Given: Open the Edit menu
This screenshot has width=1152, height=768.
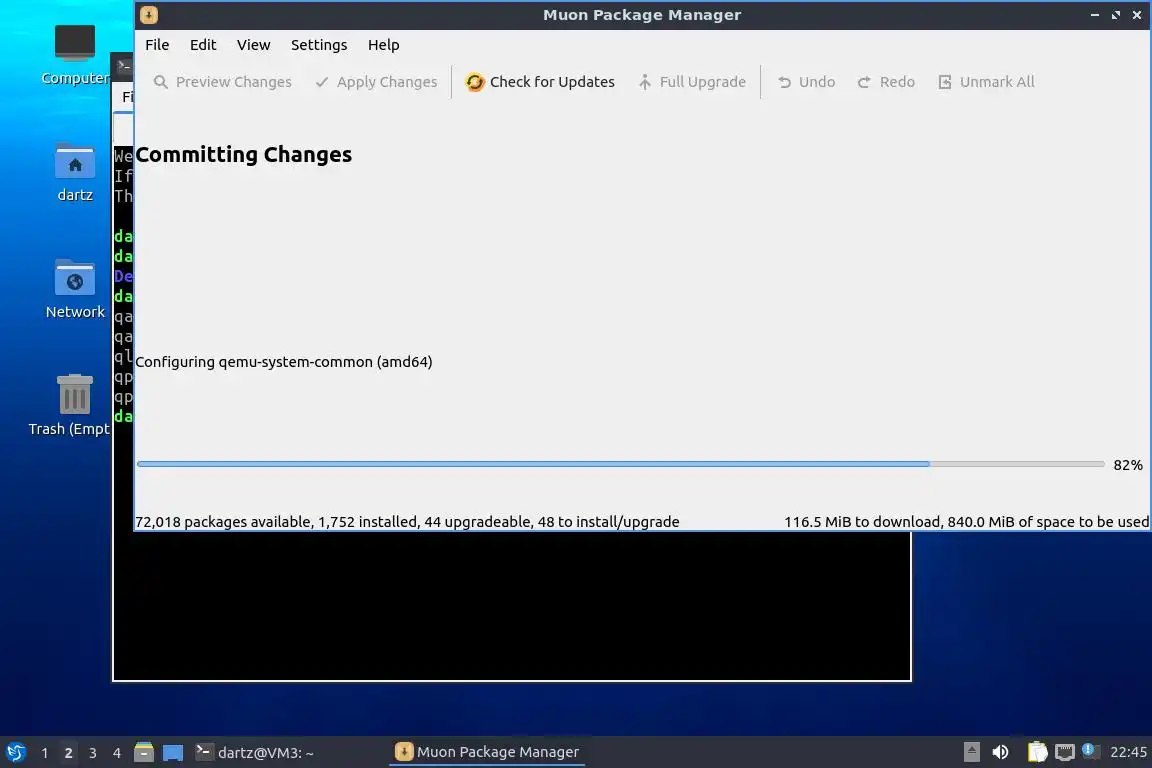Looking at the screenshot, I should tap(203, 45).
